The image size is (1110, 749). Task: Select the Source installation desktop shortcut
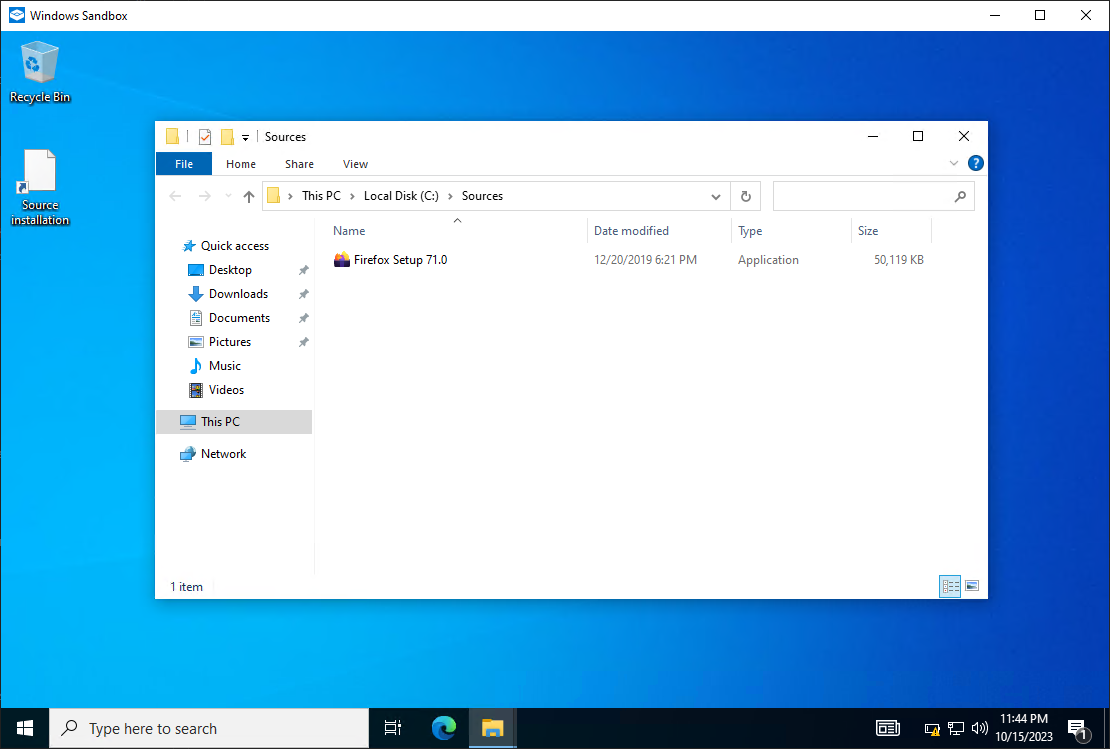[40, 188]
